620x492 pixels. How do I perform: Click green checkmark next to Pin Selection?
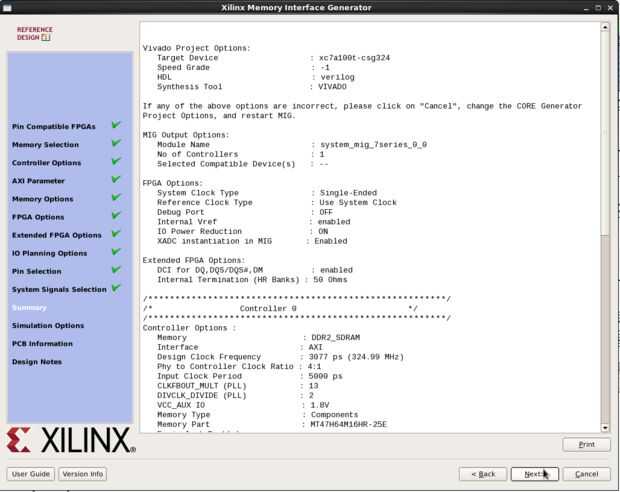coord(116,270)
